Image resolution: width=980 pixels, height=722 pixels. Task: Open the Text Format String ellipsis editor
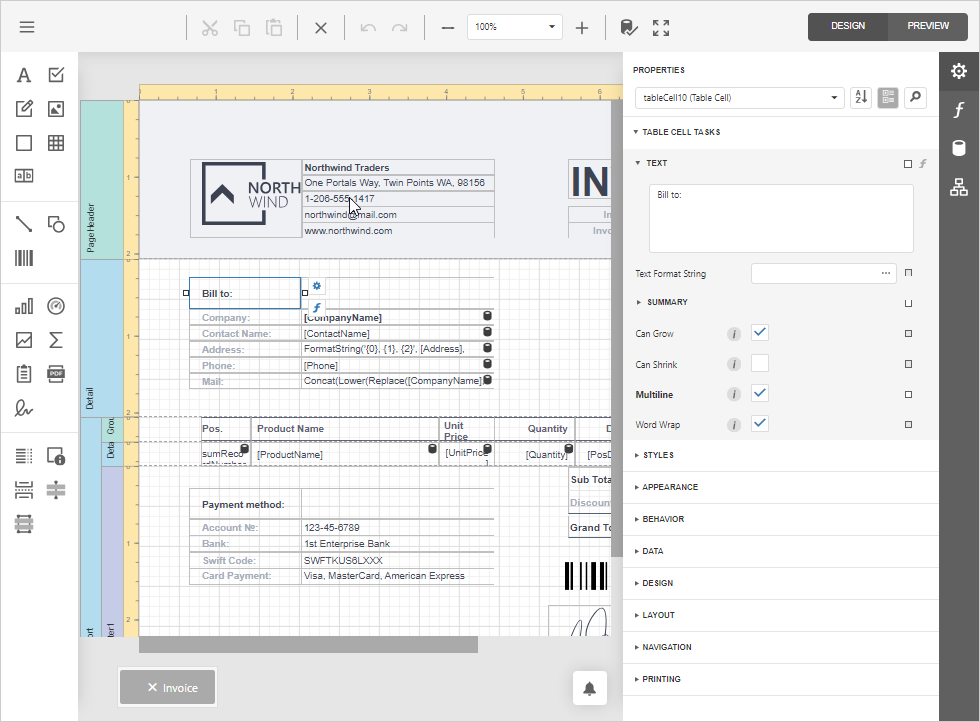pos(886,273)
